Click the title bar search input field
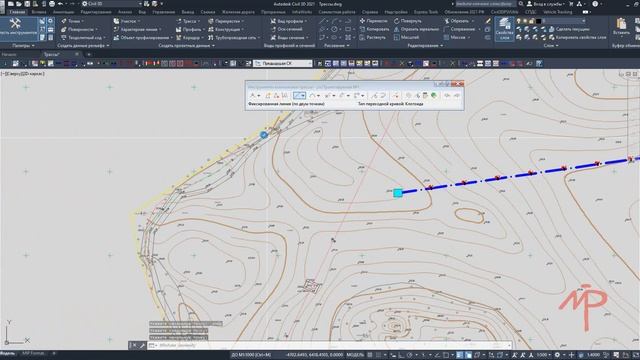The image size is (640, 360). 486,4
